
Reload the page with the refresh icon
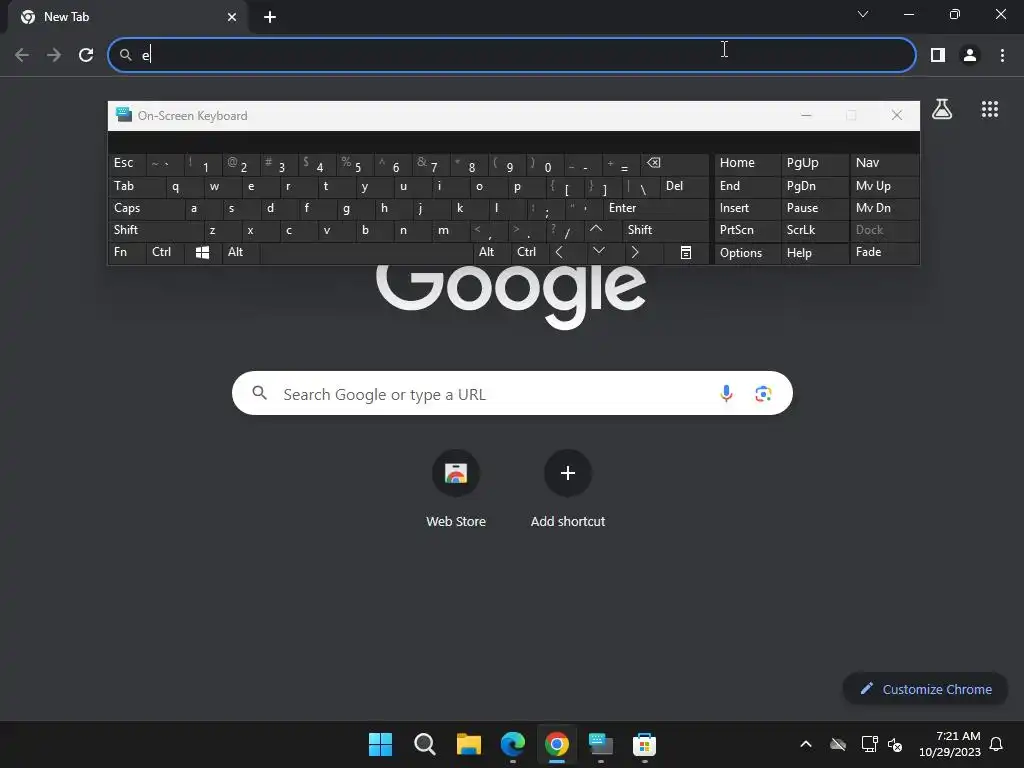tap(86, 55)
